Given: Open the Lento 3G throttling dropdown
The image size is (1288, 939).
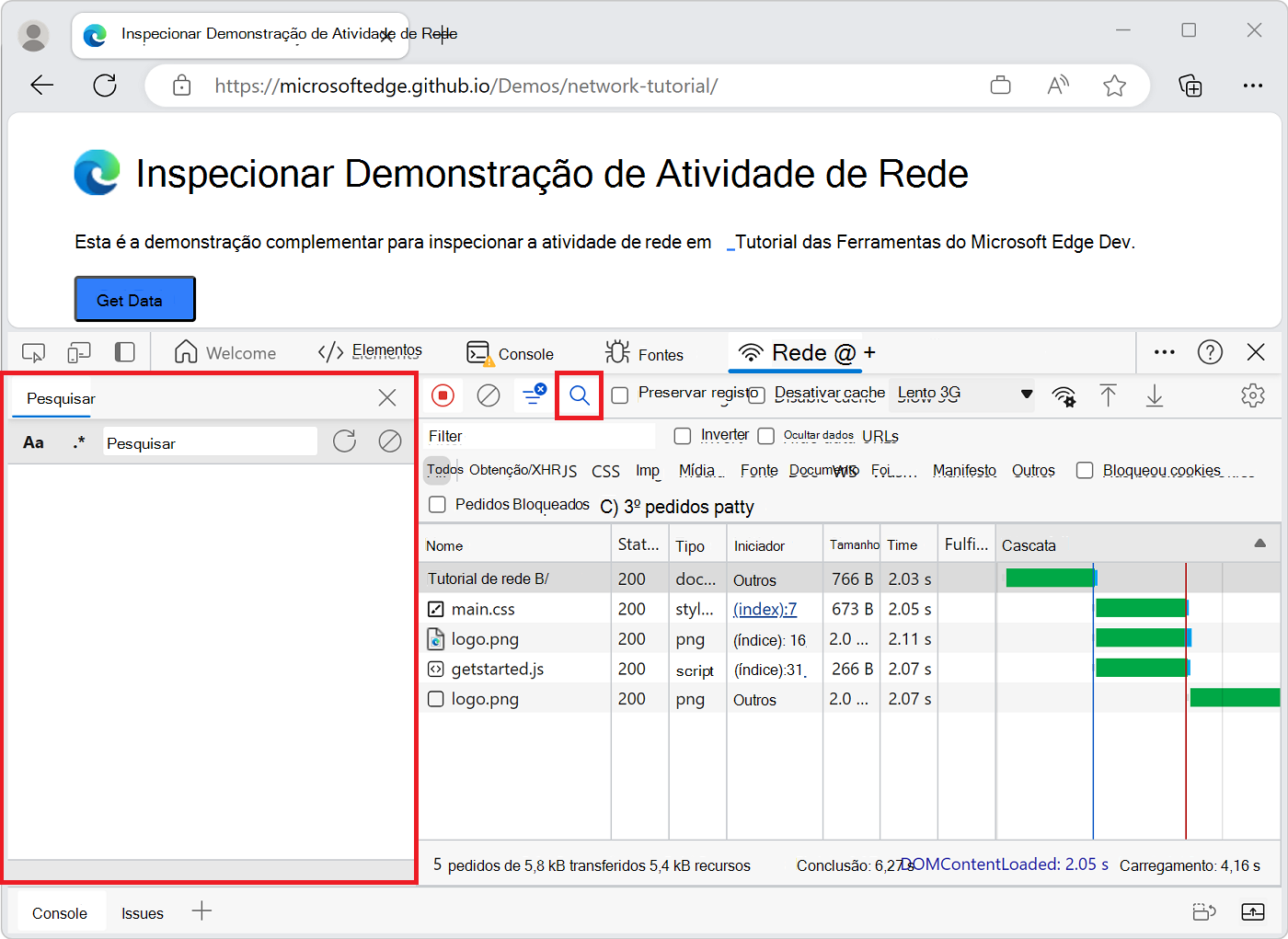Looking at the screenshot, I should pos(962,394).
